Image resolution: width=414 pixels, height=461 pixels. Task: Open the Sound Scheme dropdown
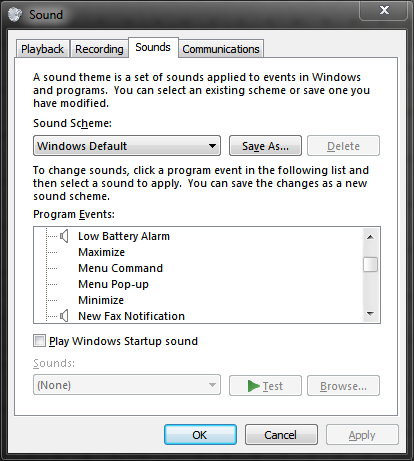point(127,146)
